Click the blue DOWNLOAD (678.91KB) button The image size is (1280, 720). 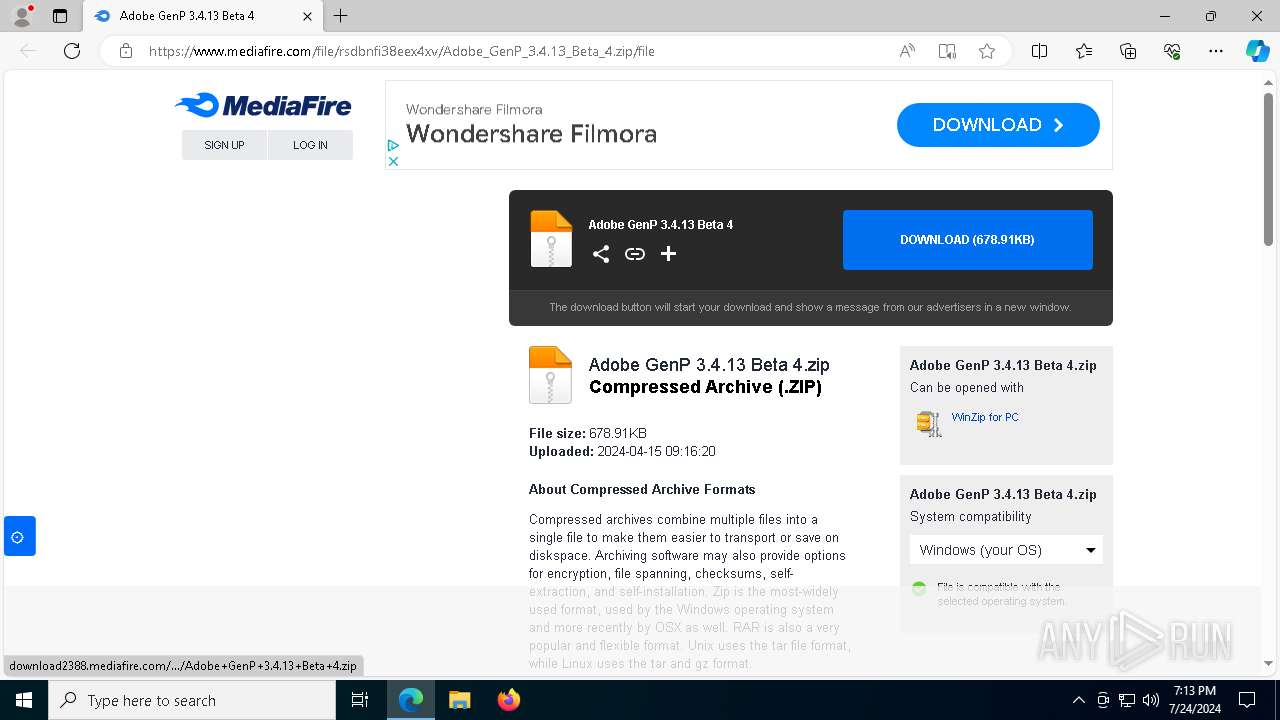pos(967,240)
